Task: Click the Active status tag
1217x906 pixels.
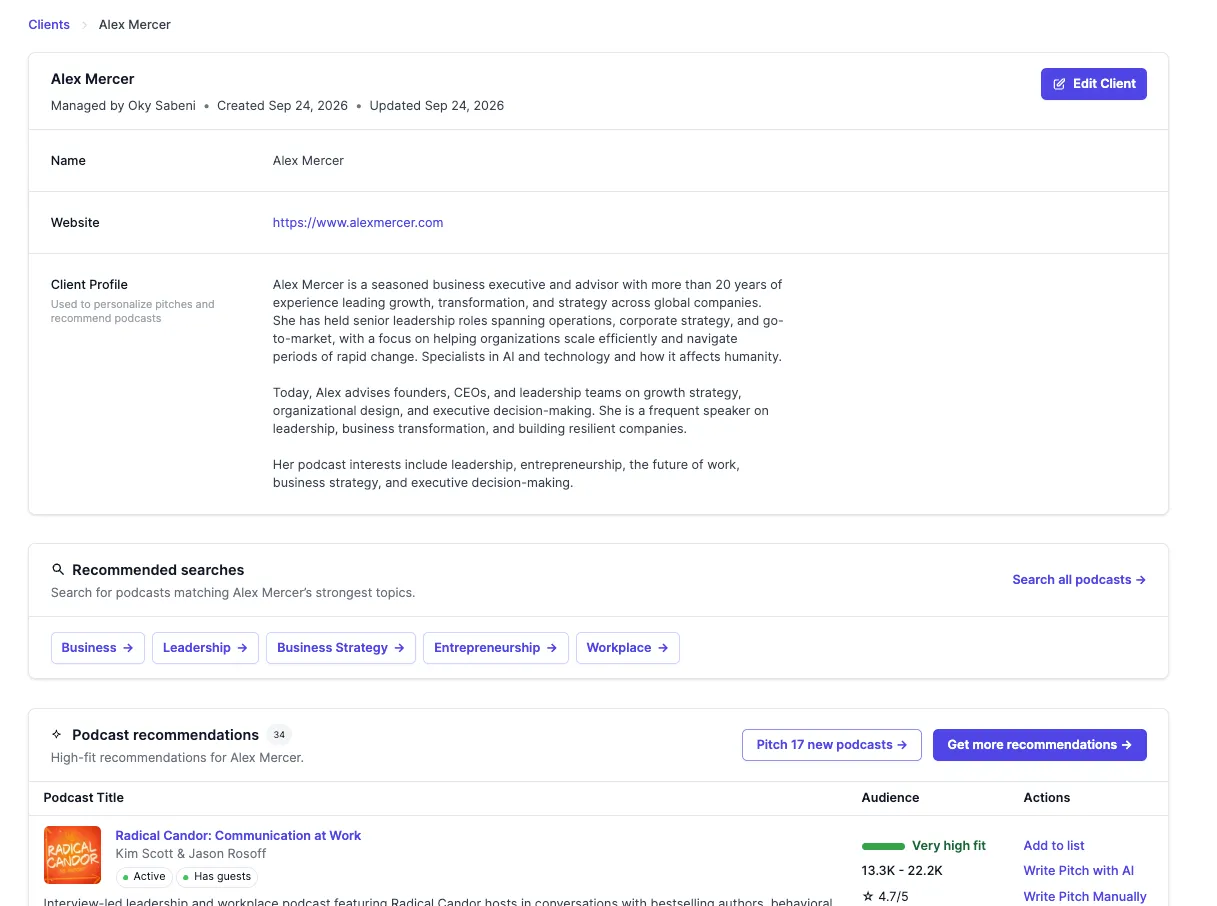Action: click(144, 877)
